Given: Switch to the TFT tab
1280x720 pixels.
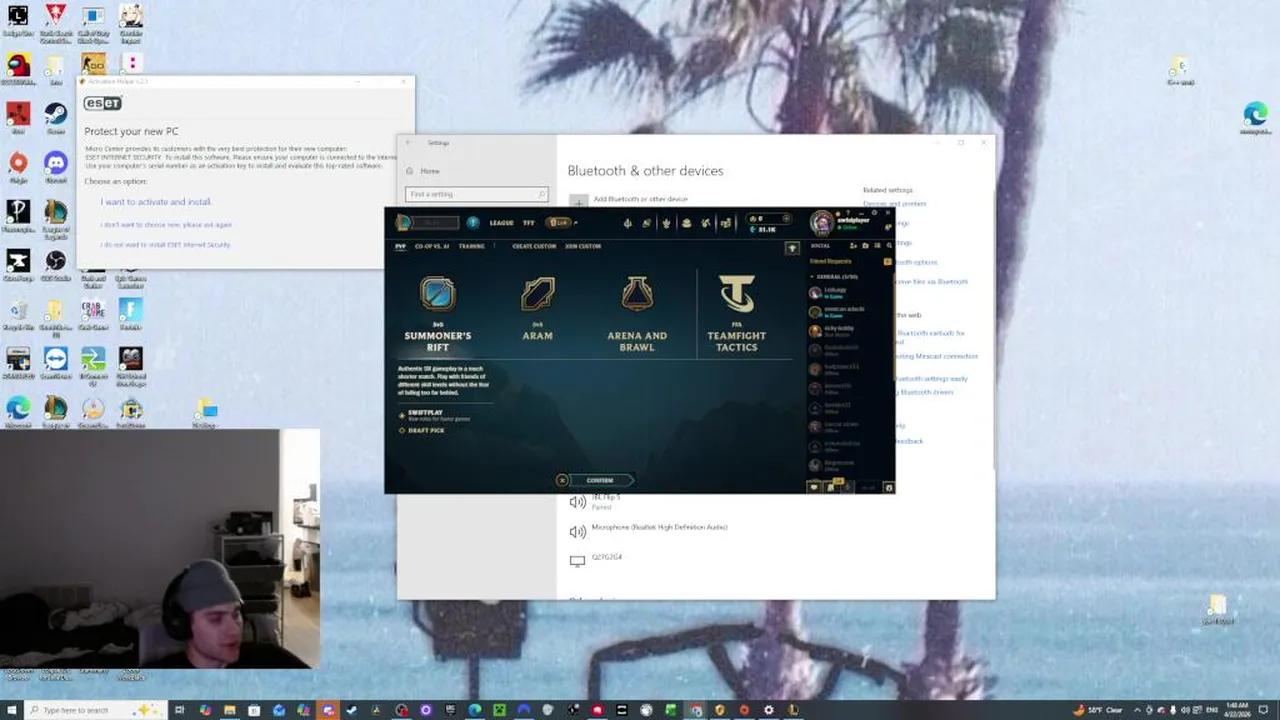Looking at the screenshot, I should coord(528,223).
